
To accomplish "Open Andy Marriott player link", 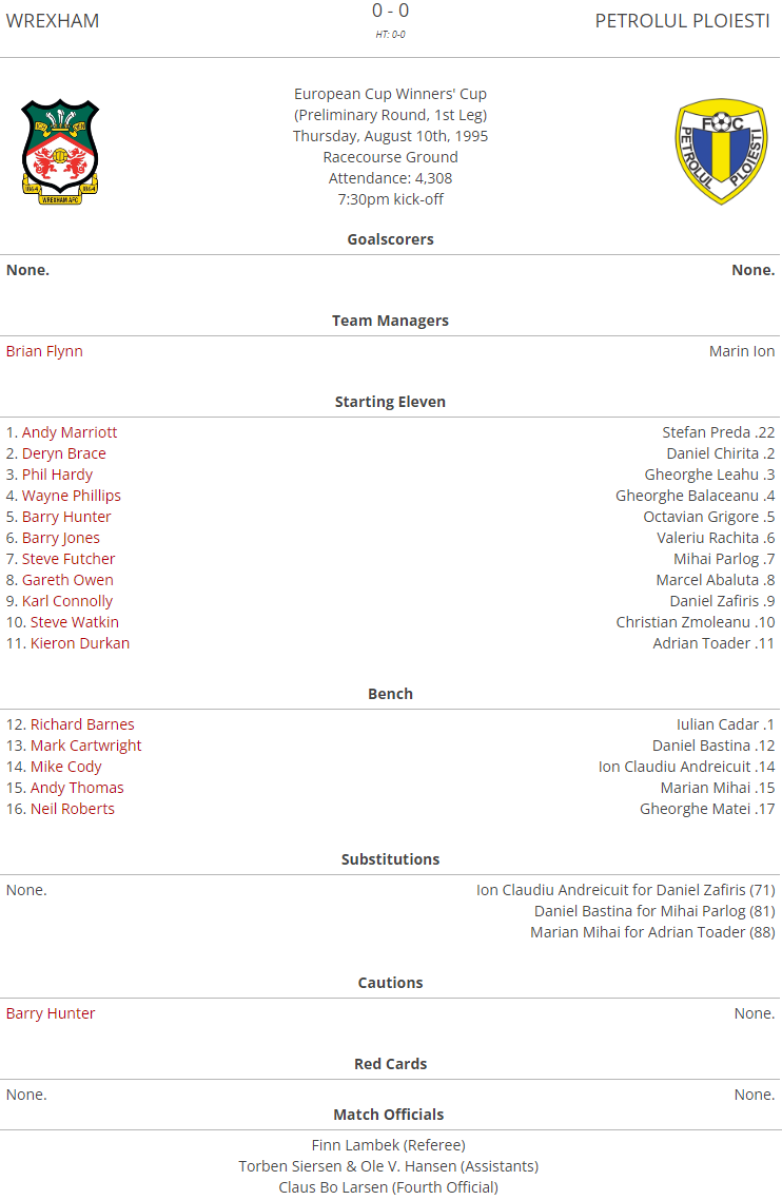I will [x=69, y=432].
